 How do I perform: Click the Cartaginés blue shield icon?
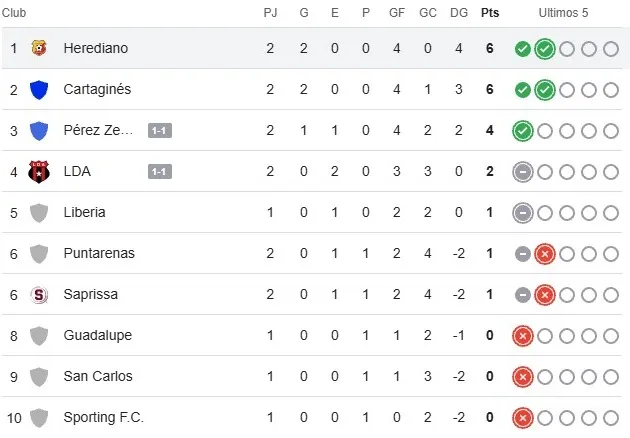click(39, 89)
